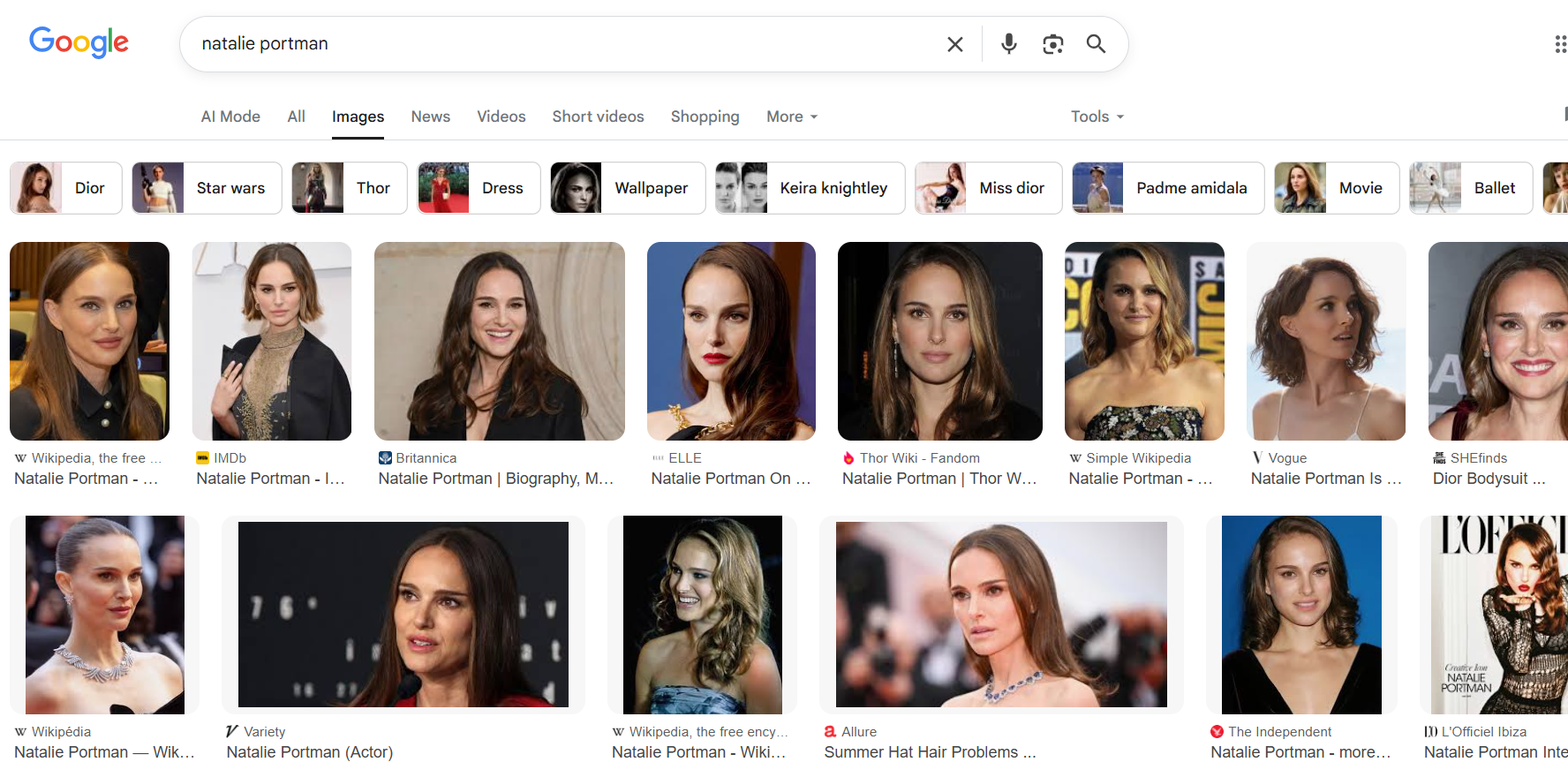Open the L'Officiel Ibiza magazine cover thumbnail
1568x762 pixels.
tap(1494, 615)
